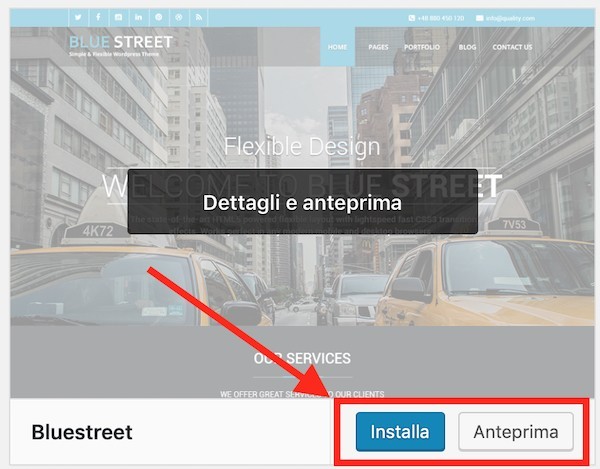The height and width of the screenshot is (469, 600).
Task: Select PORTFOLIO in the navigation
Action: tap(422, 47)
